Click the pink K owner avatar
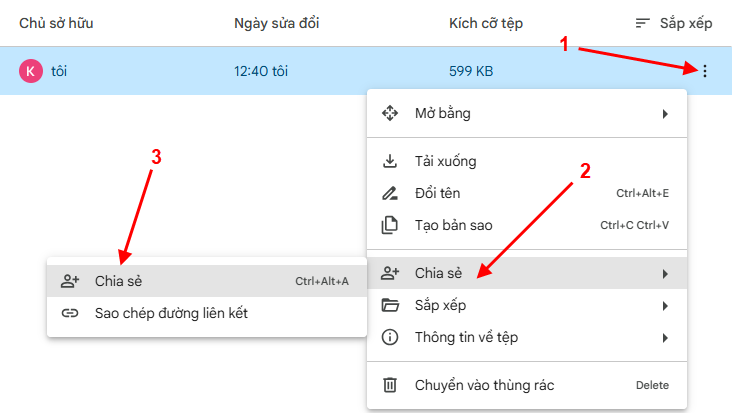 click(x=31, y=71)
